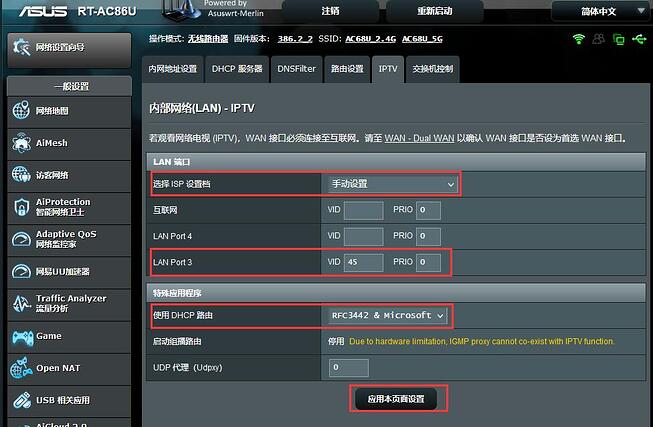Click the LAN Port 3 VID field
Screen dimensions: 653x427
[363, 262]
